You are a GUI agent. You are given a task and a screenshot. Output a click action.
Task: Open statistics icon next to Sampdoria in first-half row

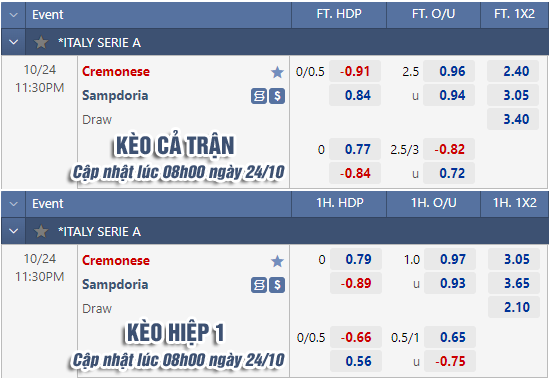[259, 285]
